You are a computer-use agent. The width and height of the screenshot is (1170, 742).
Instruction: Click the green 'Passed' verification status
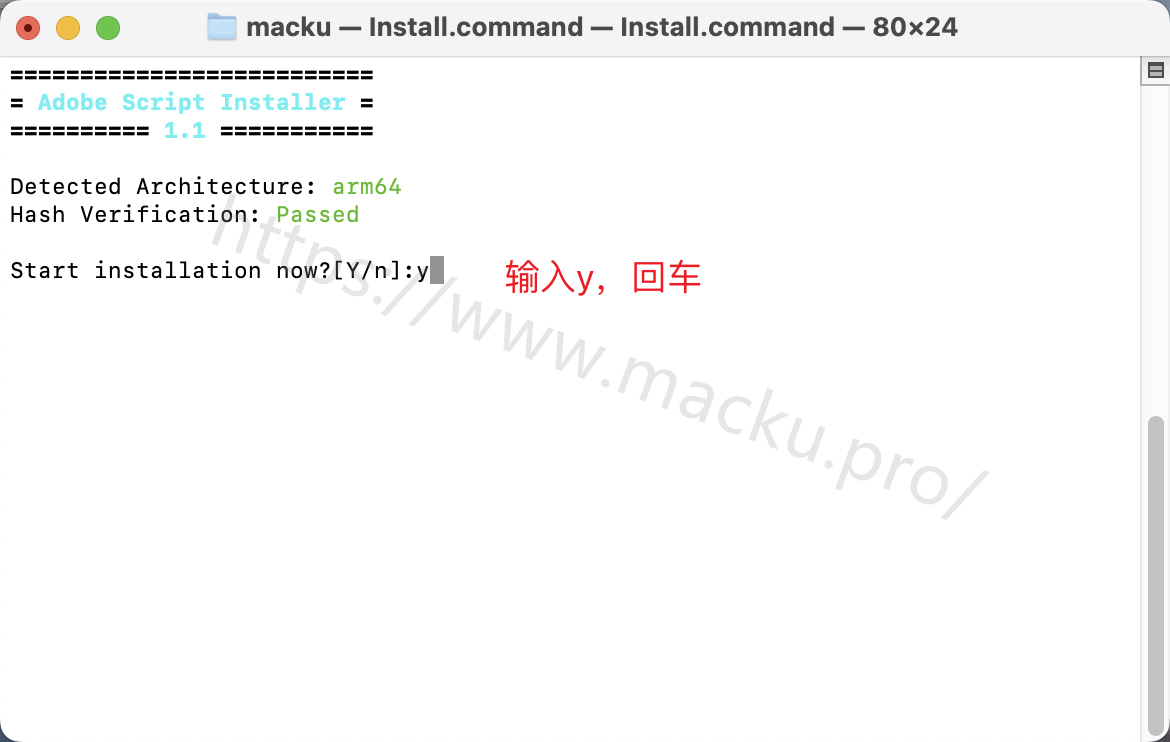[x=318, y=215]
